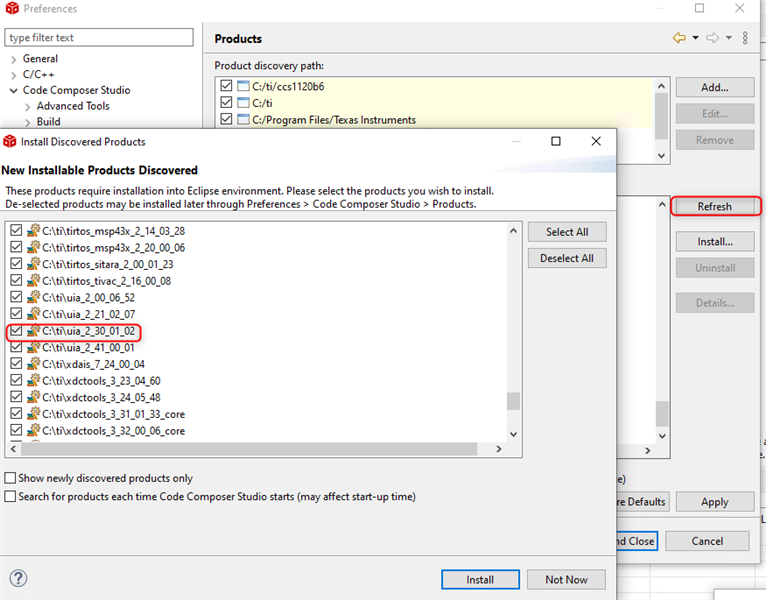Click the Preferences window cube icon
Image resolution: width=766 pixels, height=600 pixels.
point(12,8)
